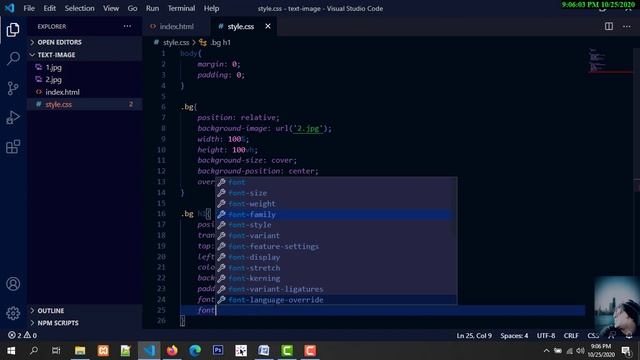Image resolution: width=640 pixels, height=360 pixels.
Task: Open the XAMPP orange taskbar icon
Action: pos(103,350)
